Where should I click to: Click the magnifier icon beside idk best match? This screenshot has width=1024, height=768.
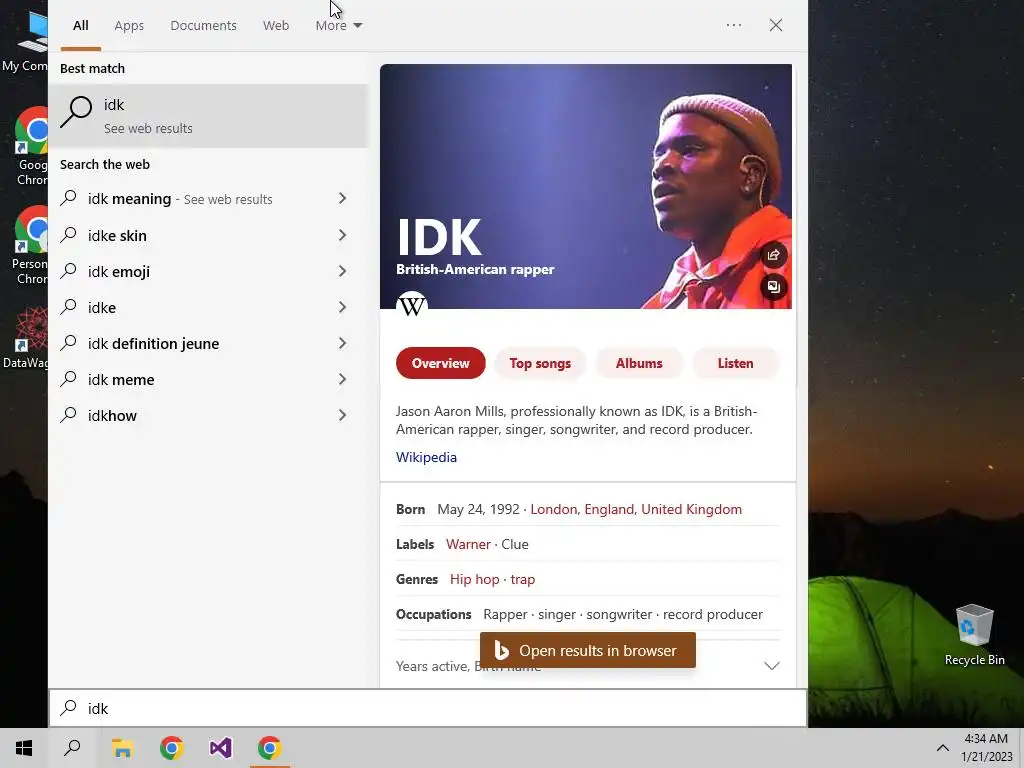pos(76,112)
